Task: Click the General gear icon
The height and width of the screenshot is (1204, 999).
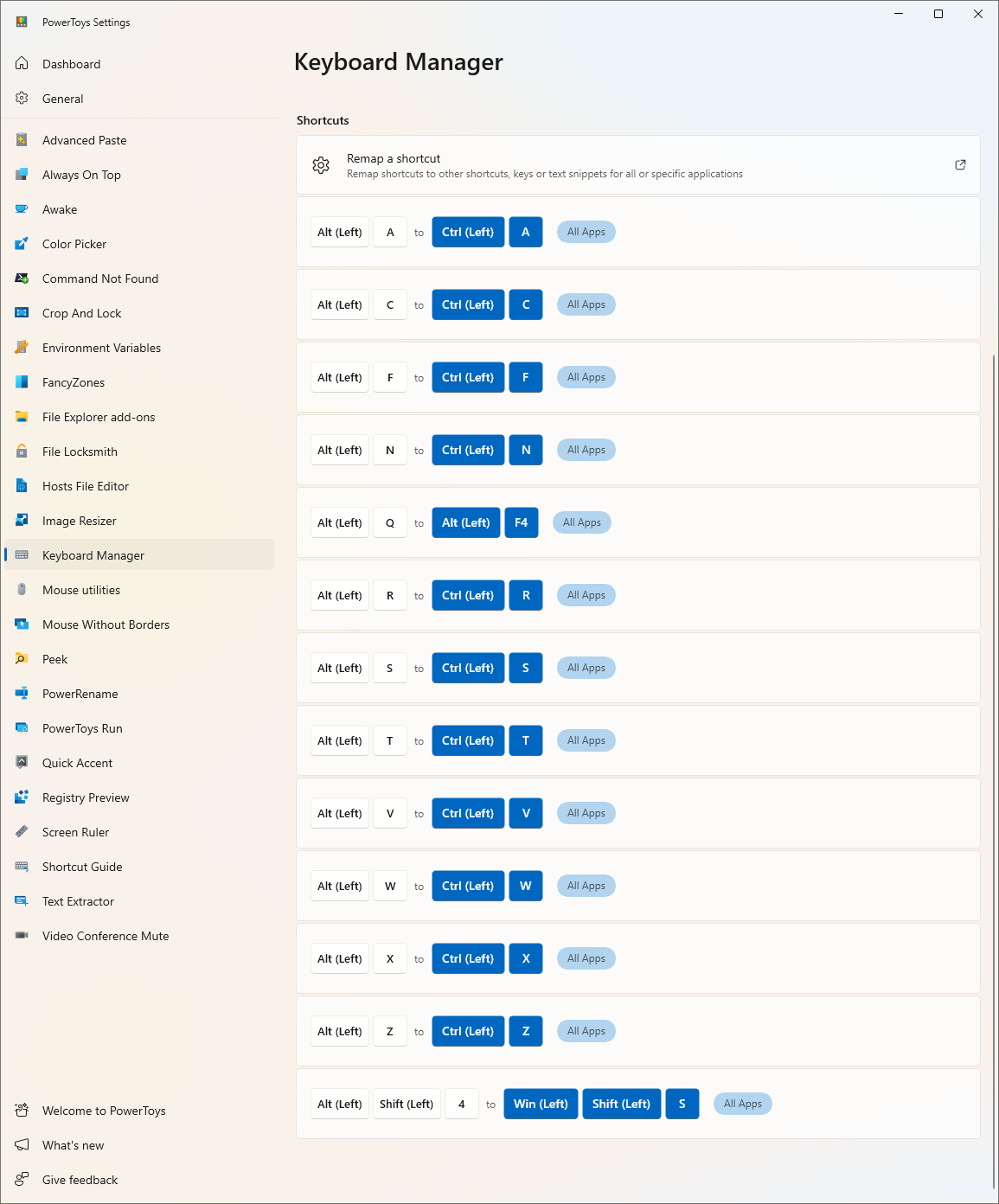Action: 22,99
